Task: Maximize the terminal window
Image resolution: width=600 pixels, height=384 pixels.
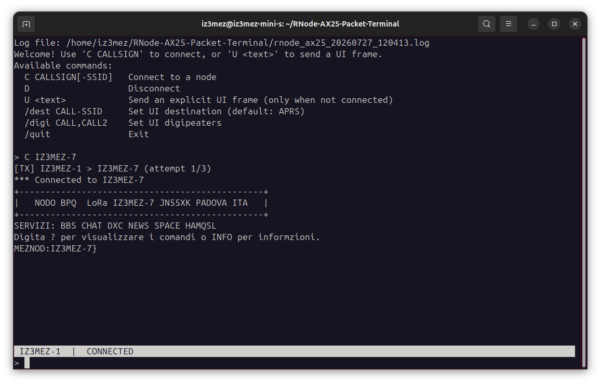Action: 554,24
